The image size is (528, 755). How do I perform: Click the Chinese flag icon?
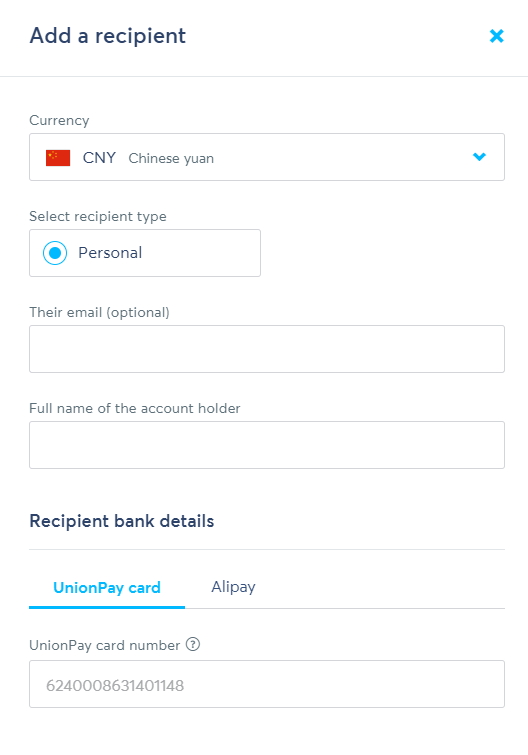[58, 158]
